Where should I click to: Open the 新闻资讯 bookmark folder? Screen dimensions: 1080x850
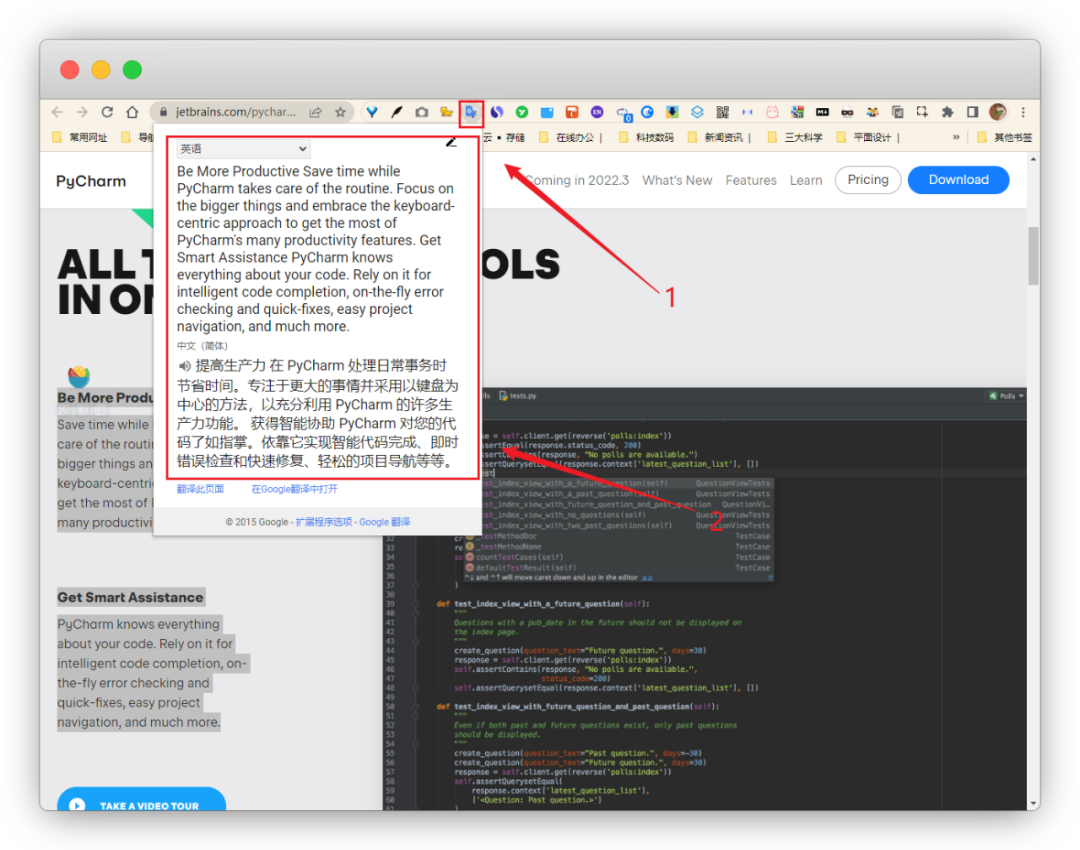pyautogui.click(x=716, y=137)
